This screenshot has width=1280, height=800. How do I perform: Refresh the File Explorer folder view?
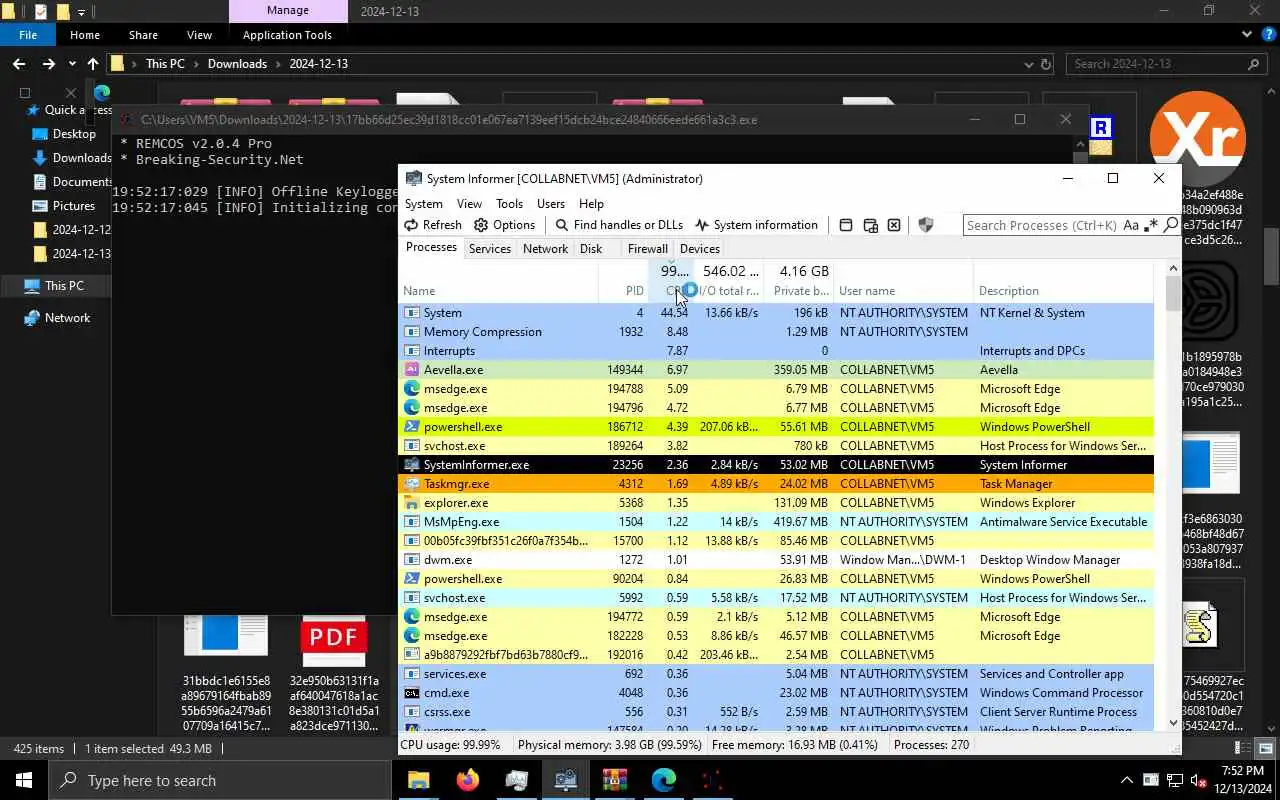click(x=1046, y=64)
